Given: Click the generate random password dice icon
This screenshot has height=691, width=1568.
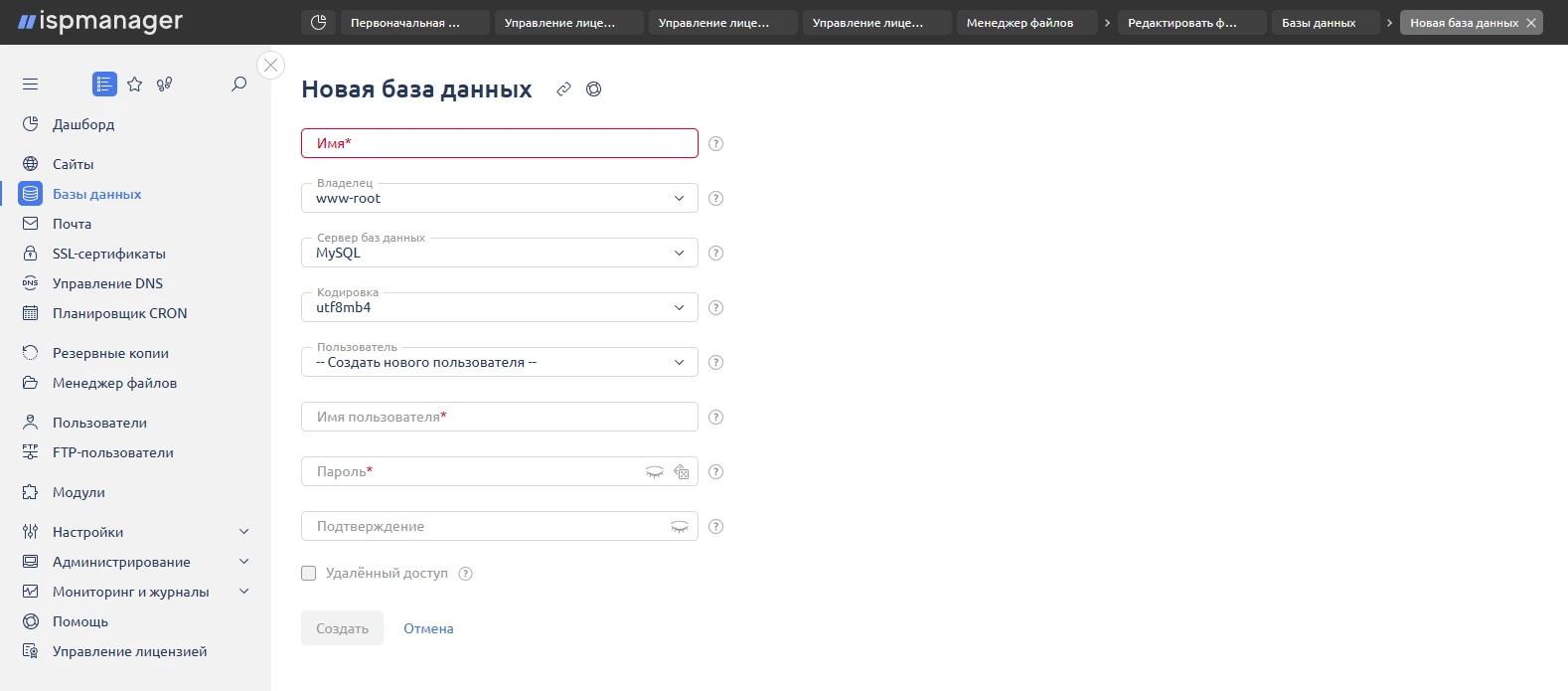Looking at the screenshot, I should [682, 472].
